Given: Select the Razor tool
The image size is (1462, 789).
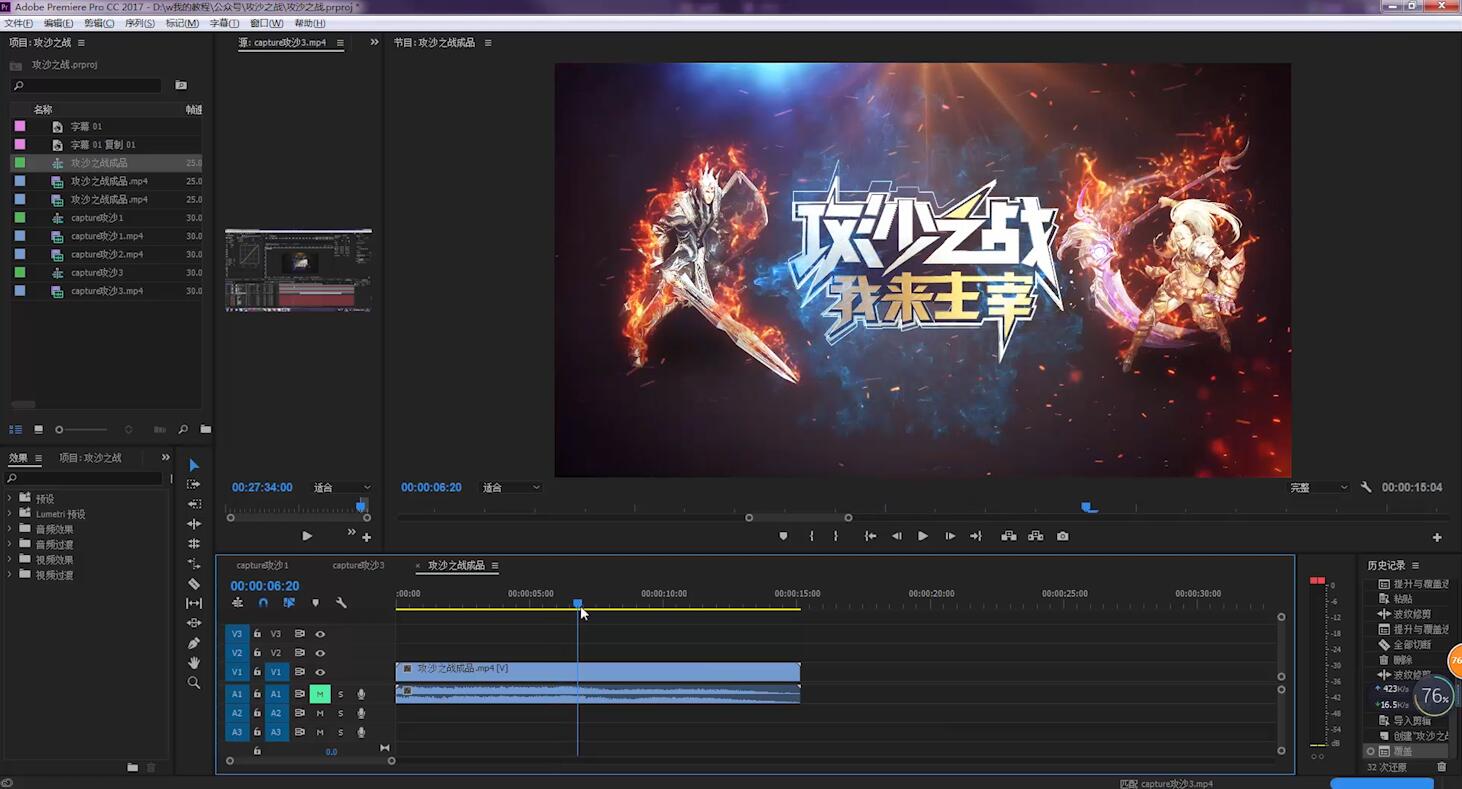Looking at the screenshot, I should coord(194,584).
